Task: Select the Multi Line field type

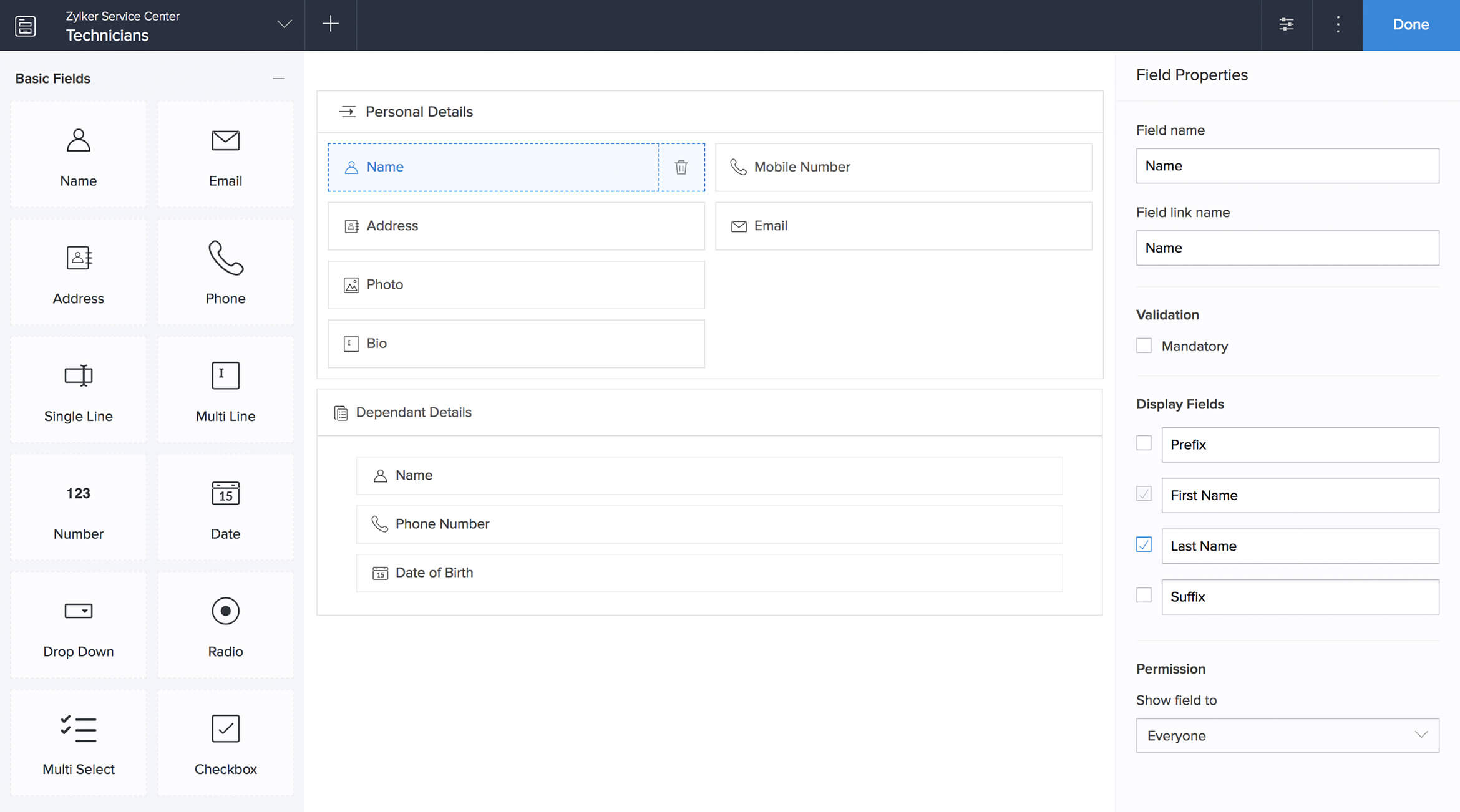Action: 225,389
